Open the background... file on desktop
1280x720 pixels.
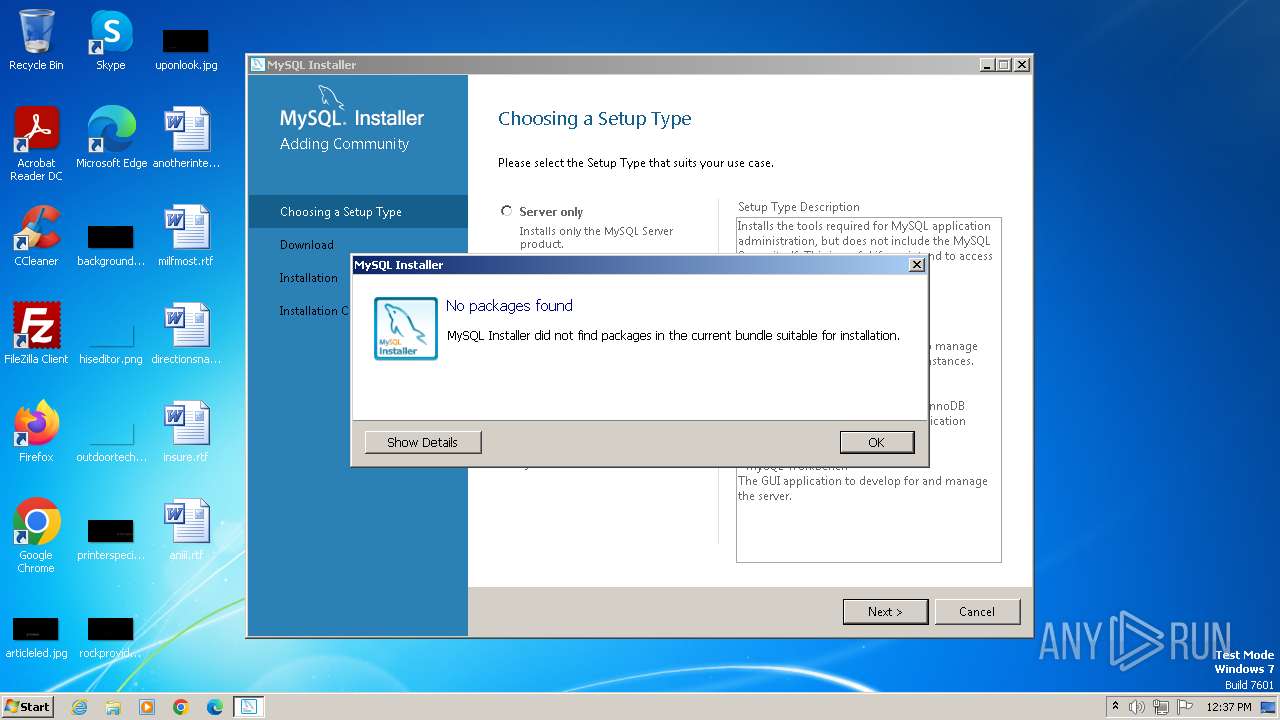[111, 245]
